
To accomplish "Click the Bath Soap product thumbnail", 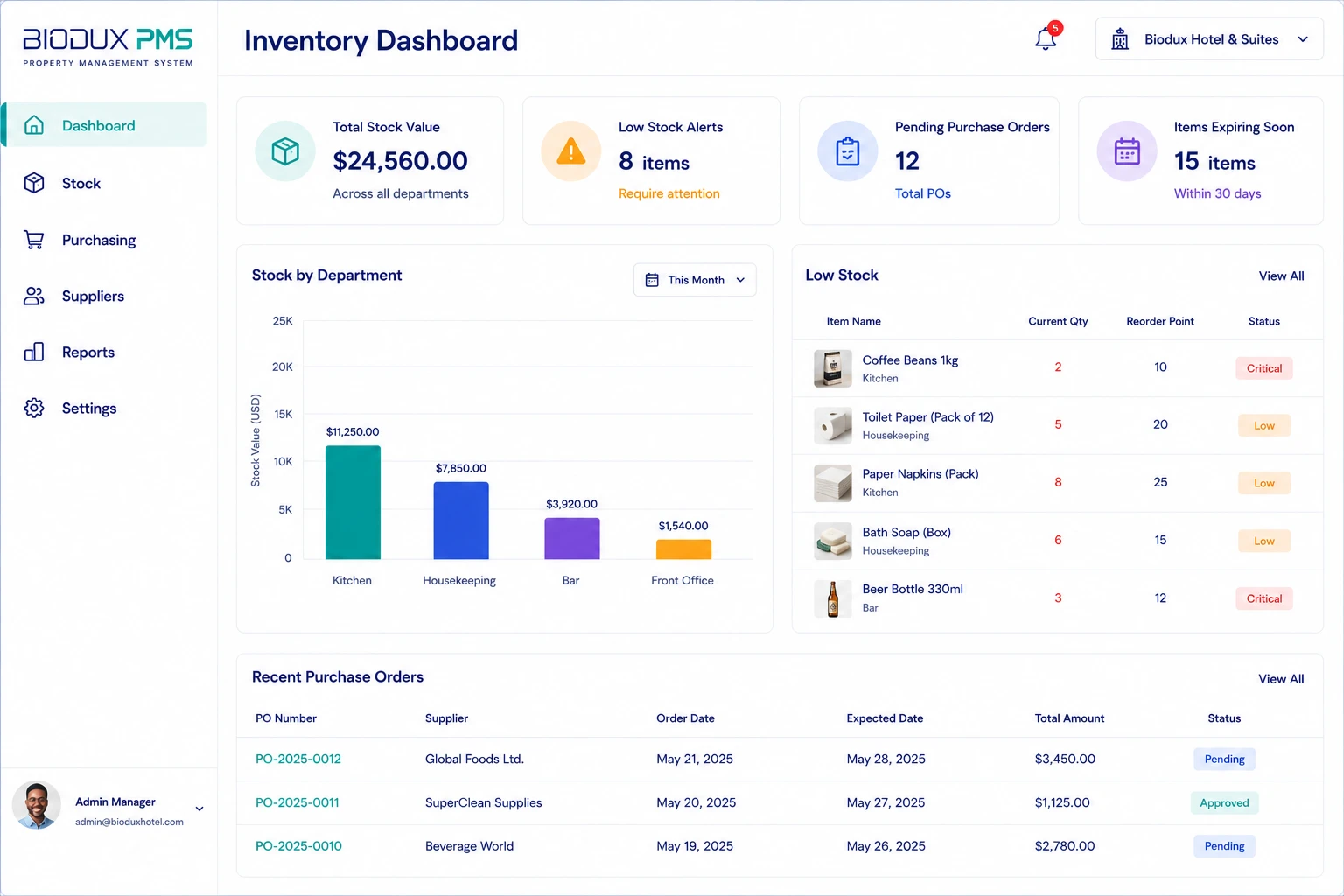I will point(833,541).
